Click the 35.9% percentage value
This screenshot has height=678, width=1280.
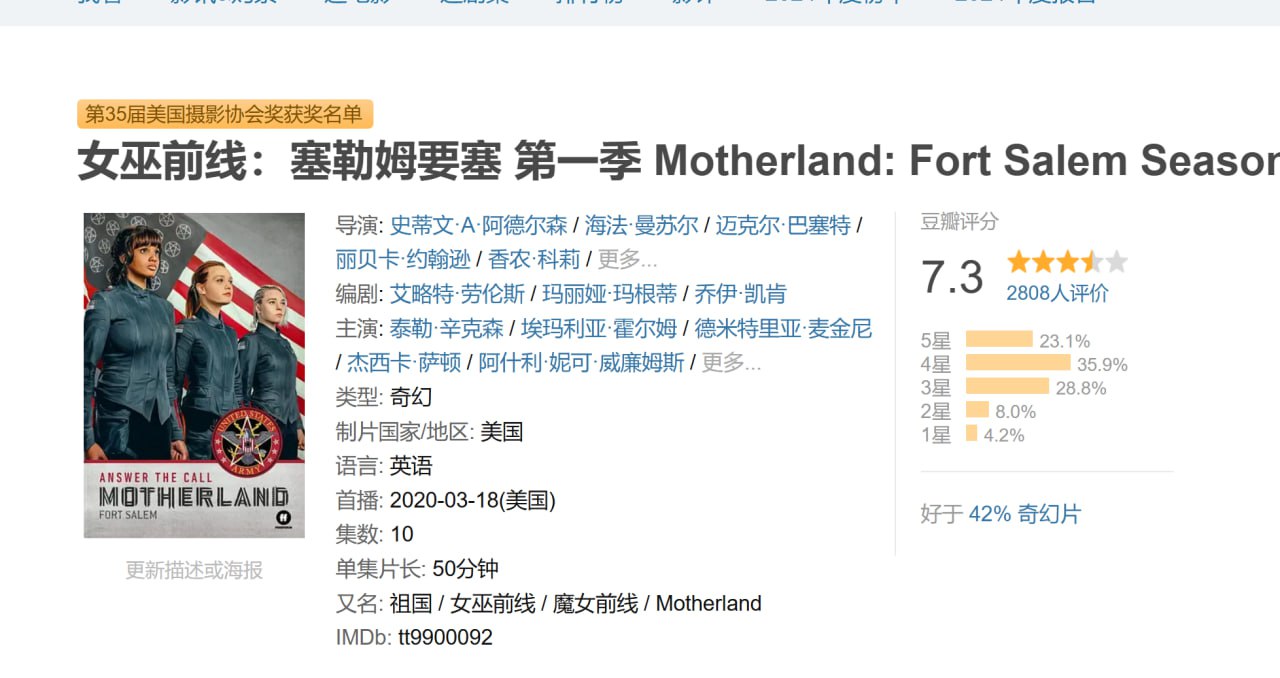point(1102,365)
